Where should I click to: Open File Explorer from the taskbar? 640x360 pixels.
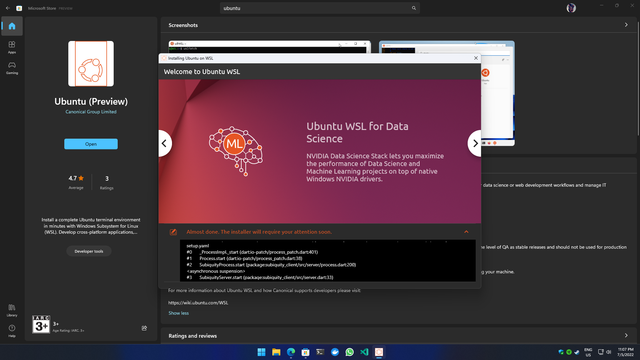click(x=276, y=352)
